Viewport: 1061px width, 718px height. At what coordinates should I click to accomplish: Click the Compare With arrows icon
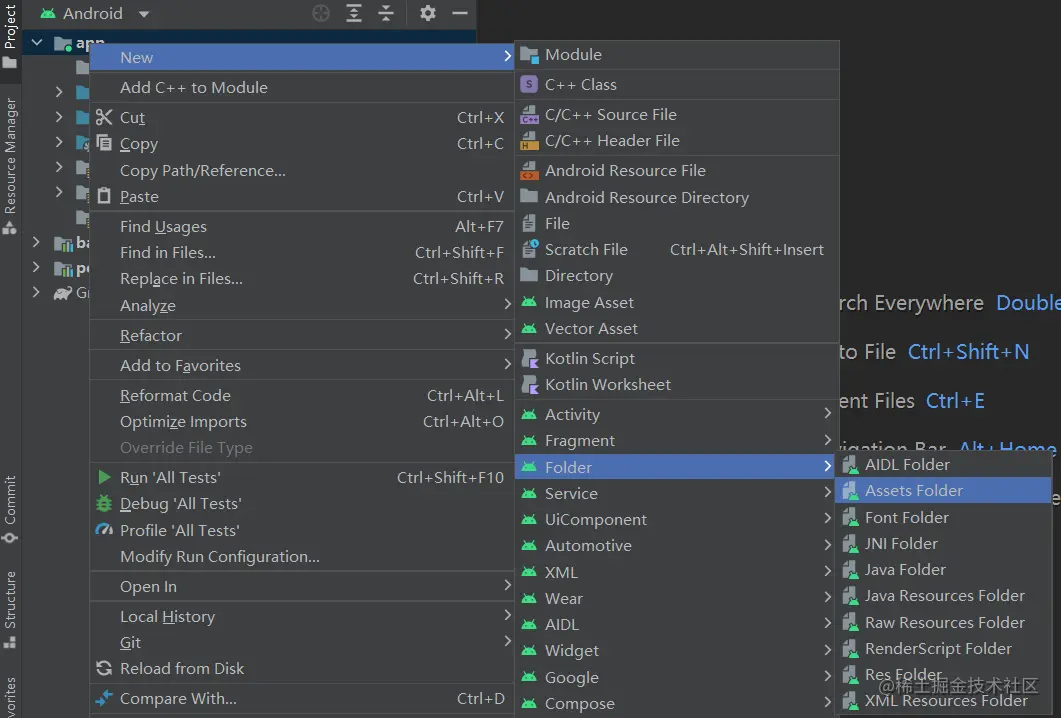(104, 698)
